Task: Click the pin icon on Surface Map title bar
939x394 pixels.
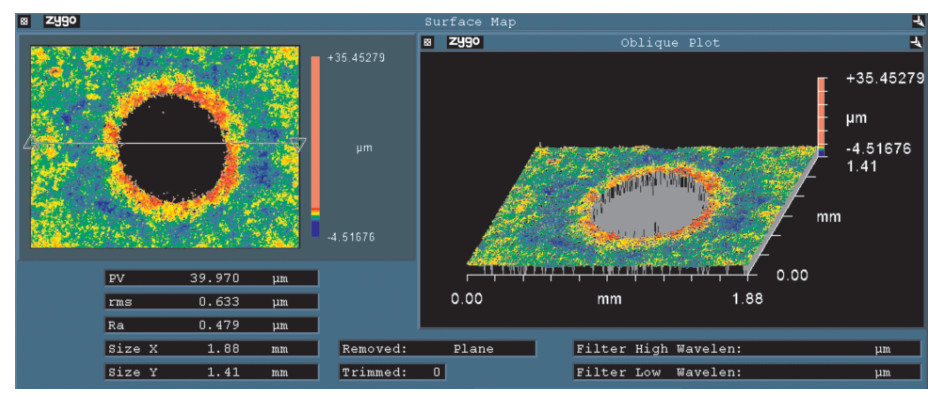Action: point(917,22)
